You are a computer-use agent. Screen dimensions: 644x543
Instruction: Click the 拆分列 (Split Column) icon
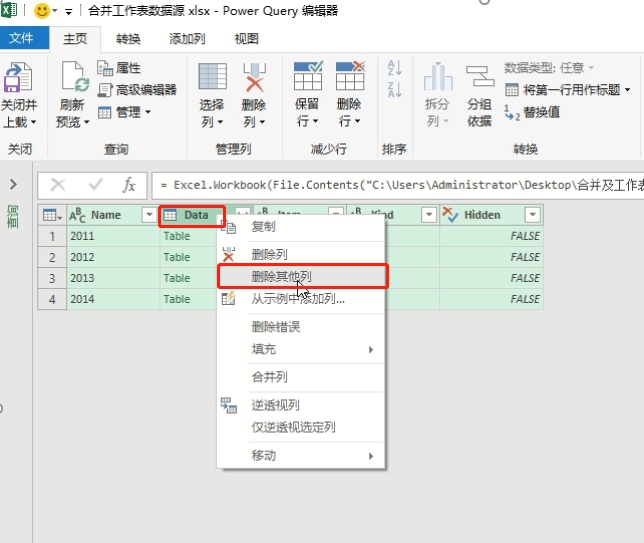pyautogui.click(x=438, y=76)
